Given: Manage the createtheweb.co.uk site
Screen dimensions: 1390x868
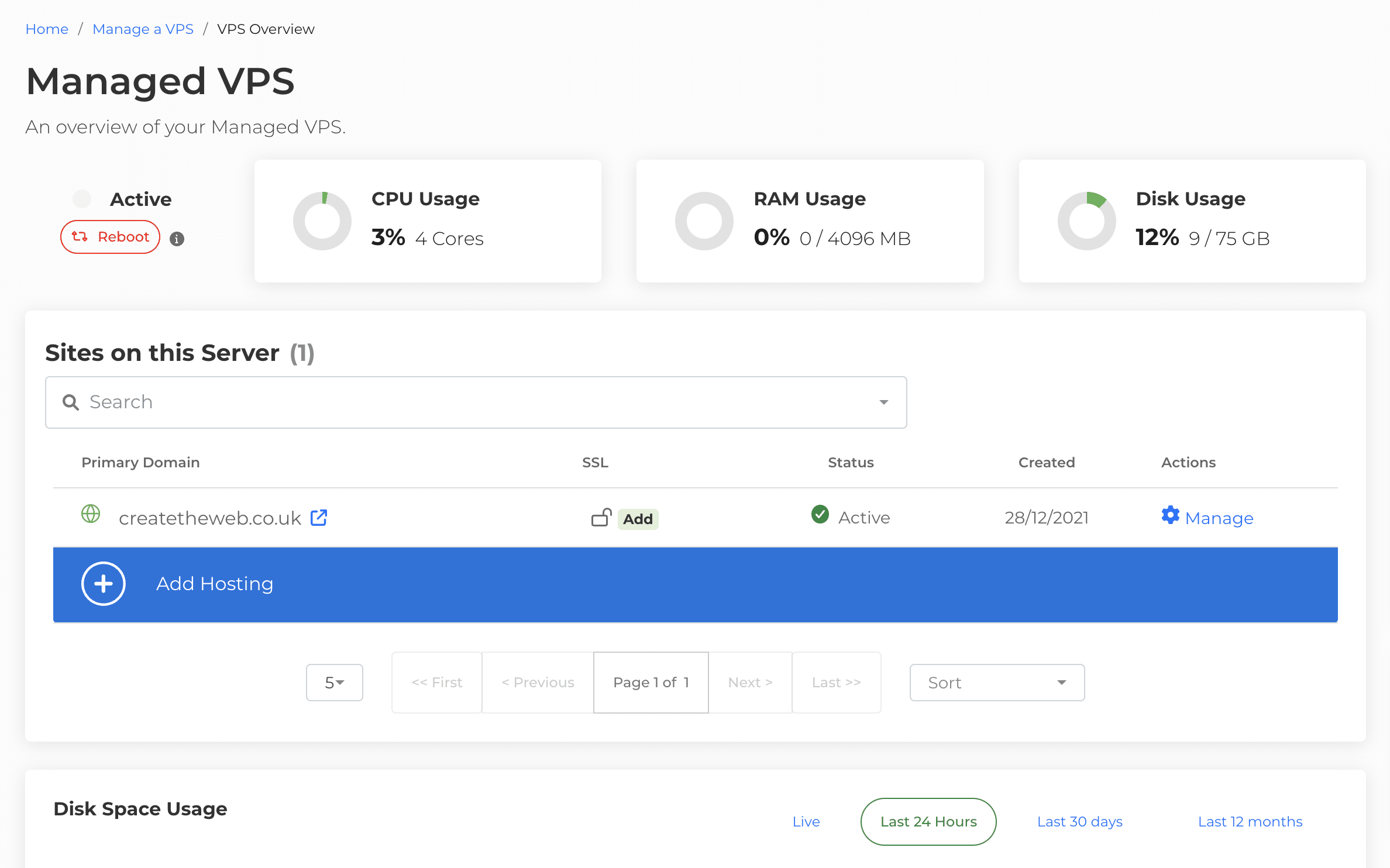Looking at the screenshot, I should pos(1219,518).
